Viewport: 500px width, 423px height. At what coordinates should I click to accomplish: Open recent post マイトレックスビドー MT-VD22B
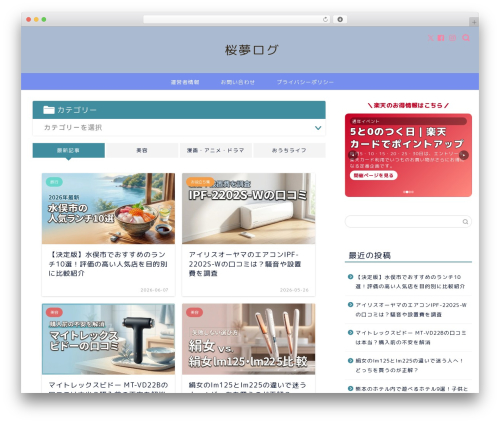click(x=411, y=338)
